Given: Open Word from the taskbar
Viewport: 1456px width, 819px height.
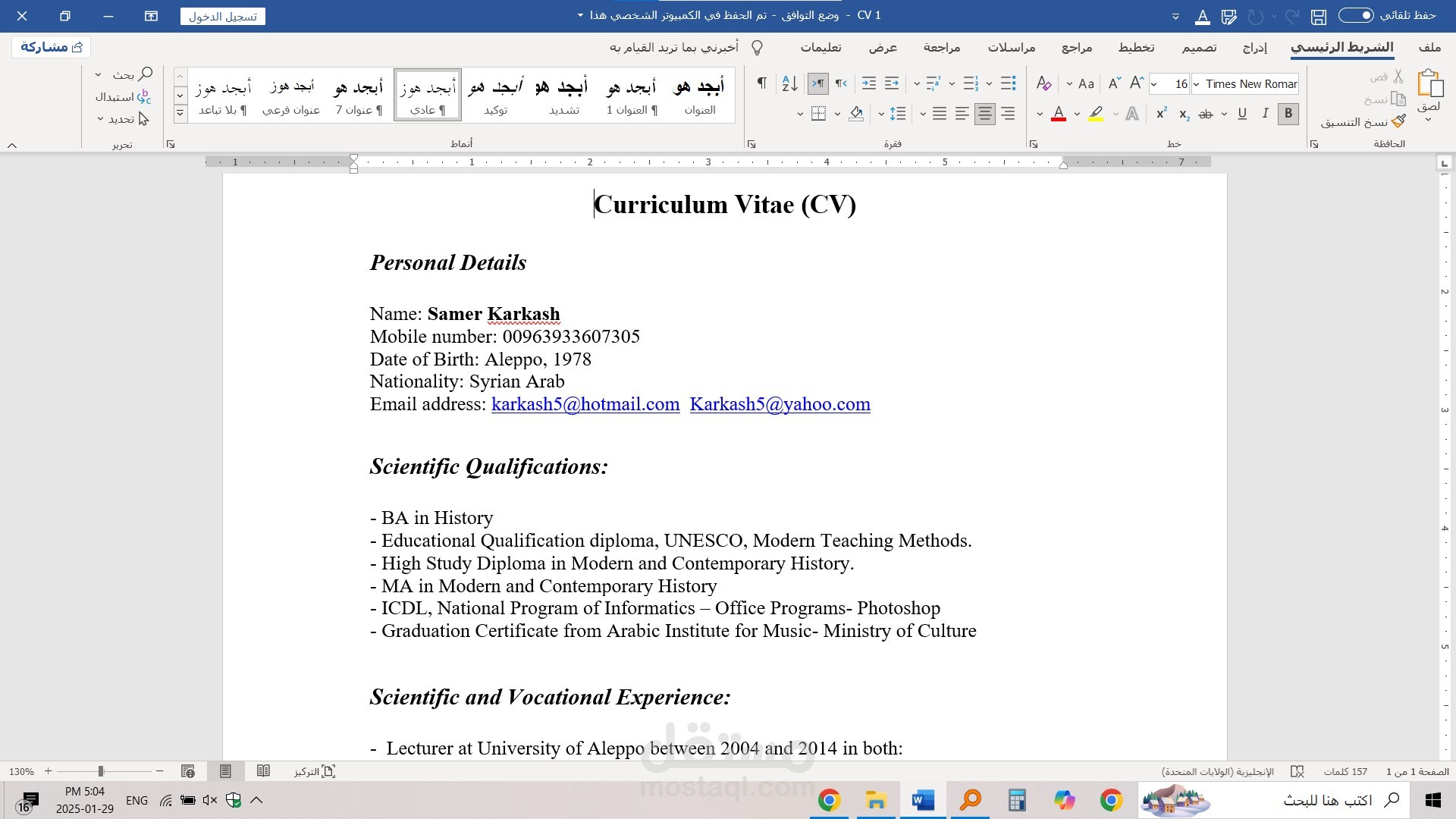Looking at the screenshot, I should pyautogui.click(x=923, y=800).
